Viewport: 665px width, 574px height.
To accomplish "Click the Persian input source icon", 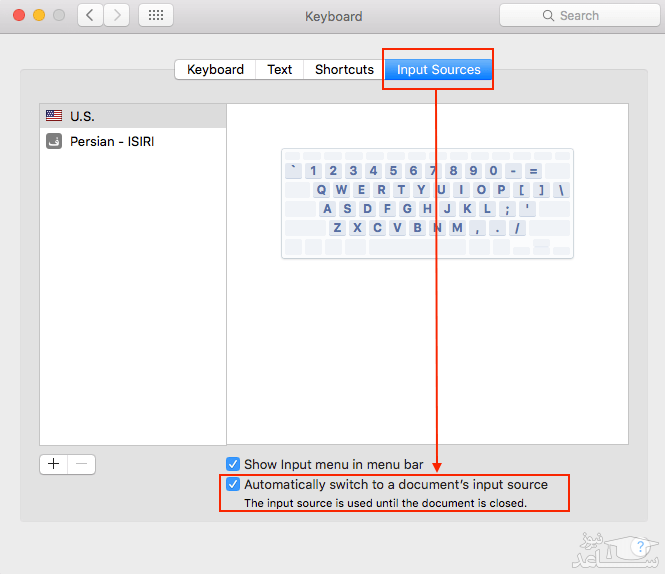I will click(x=54, y=142).
